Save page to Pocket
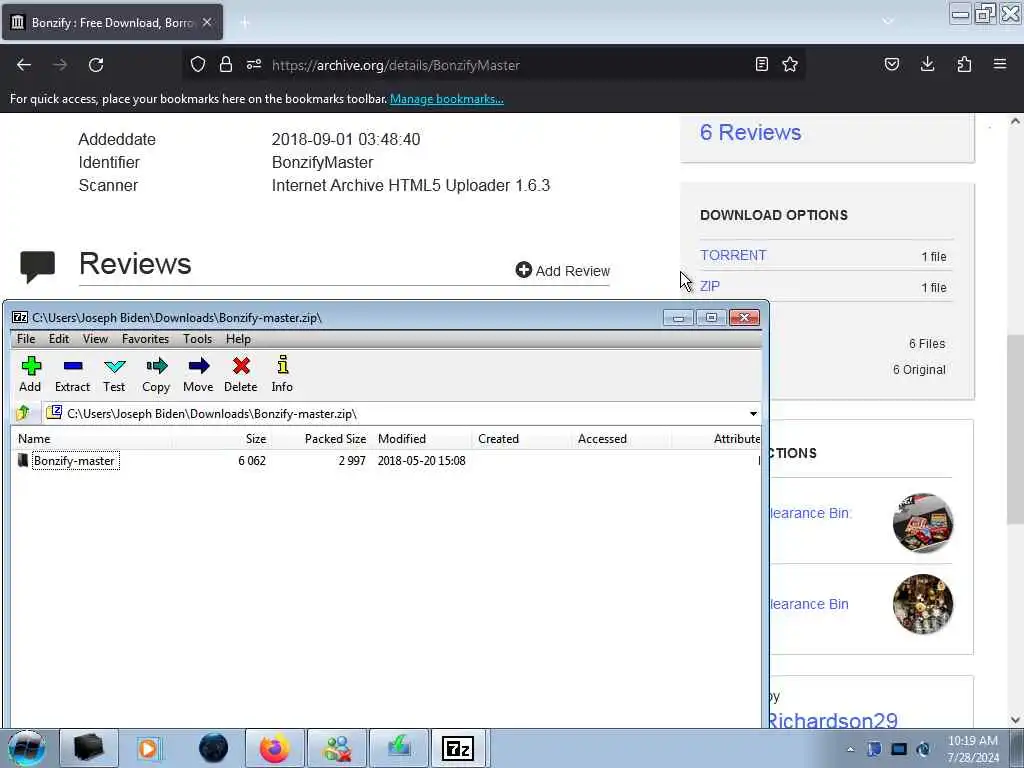 coord(892,64)
